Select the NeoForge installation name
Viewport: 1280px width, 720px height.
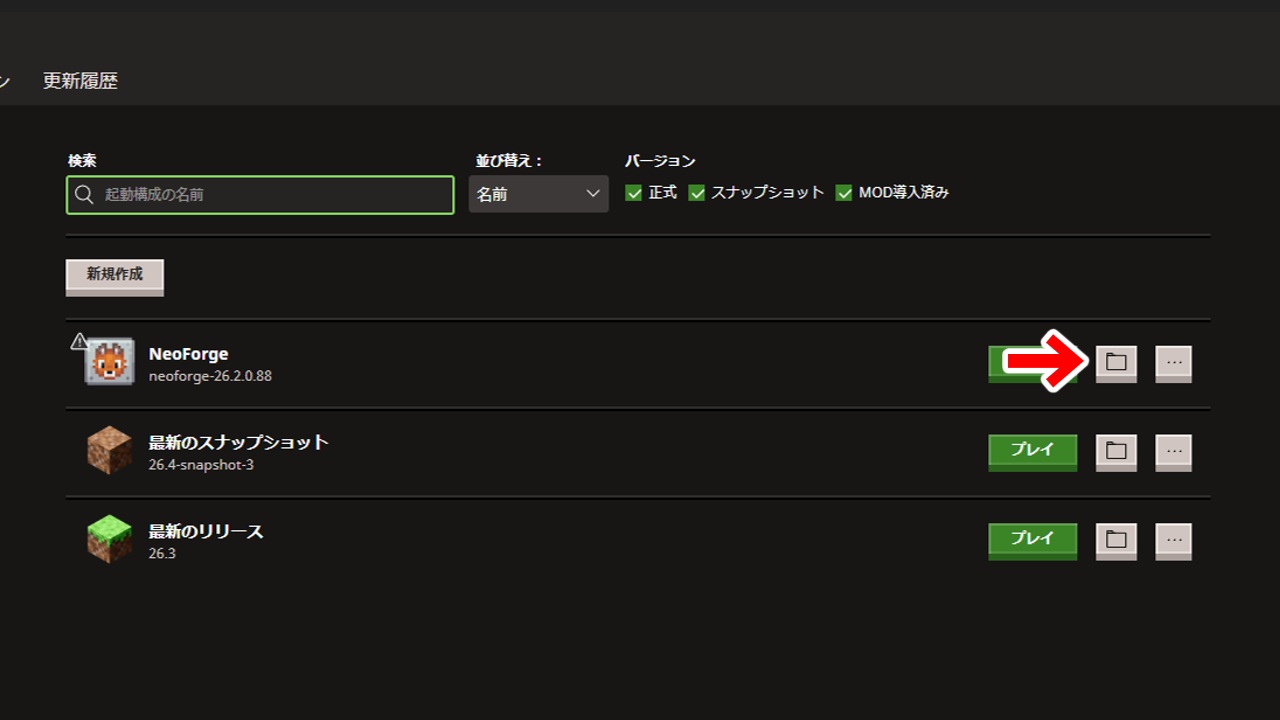pyautogui.click(x=188, y=354)
